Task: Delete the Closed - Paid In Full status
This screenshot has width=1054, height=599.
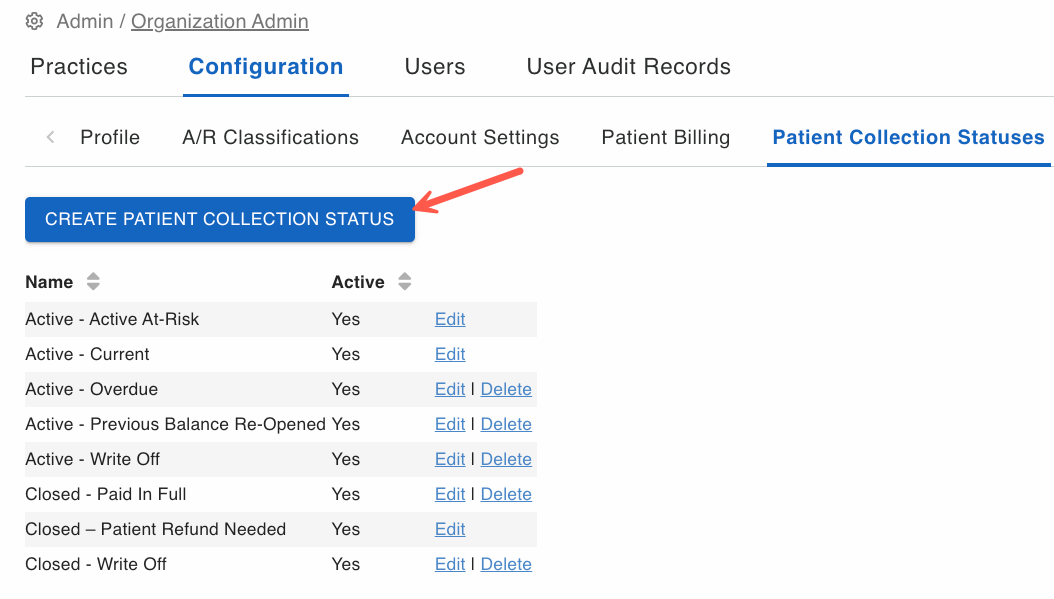Action: [506, 494]
